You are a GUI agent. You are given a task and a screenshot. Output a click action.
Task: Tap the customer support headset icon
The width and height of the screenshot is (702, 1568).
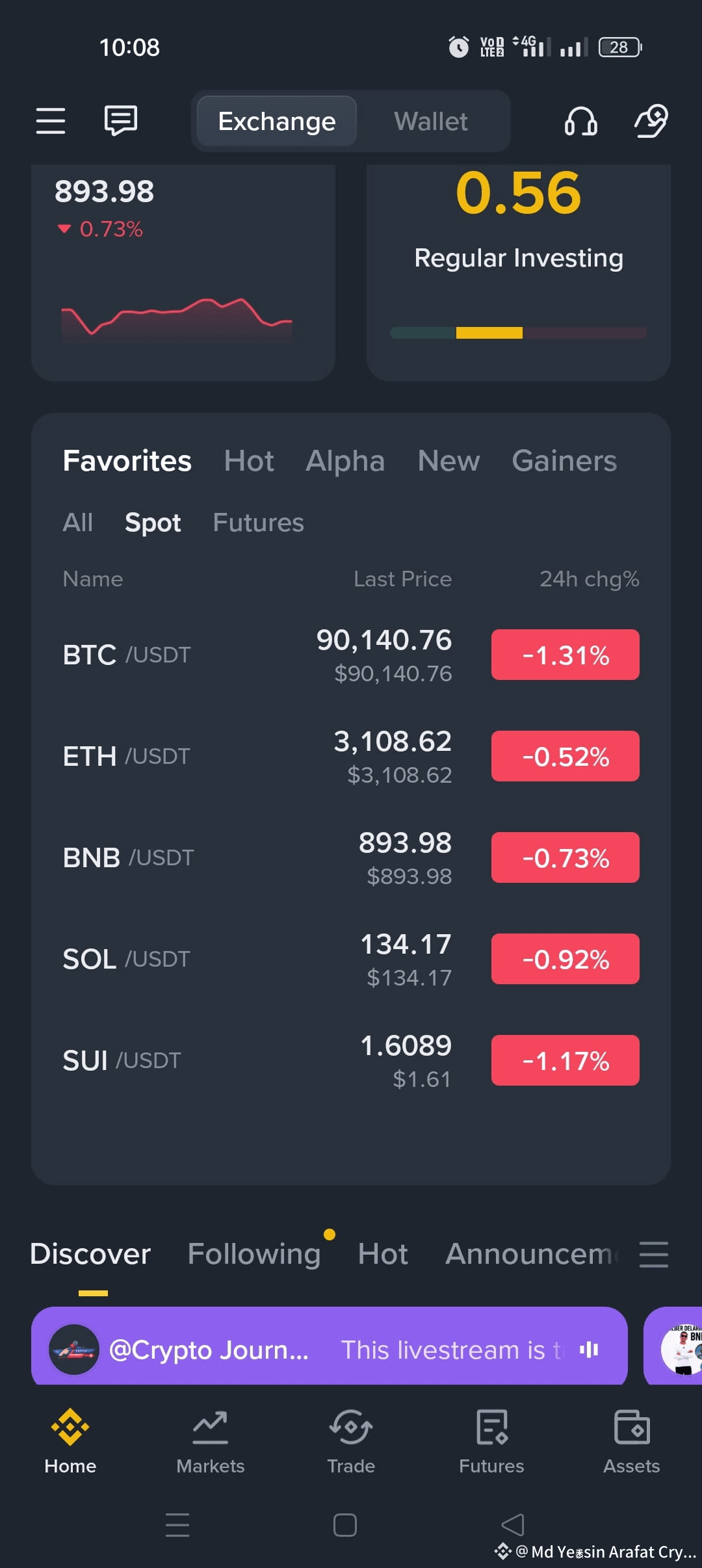coord(581,121)
